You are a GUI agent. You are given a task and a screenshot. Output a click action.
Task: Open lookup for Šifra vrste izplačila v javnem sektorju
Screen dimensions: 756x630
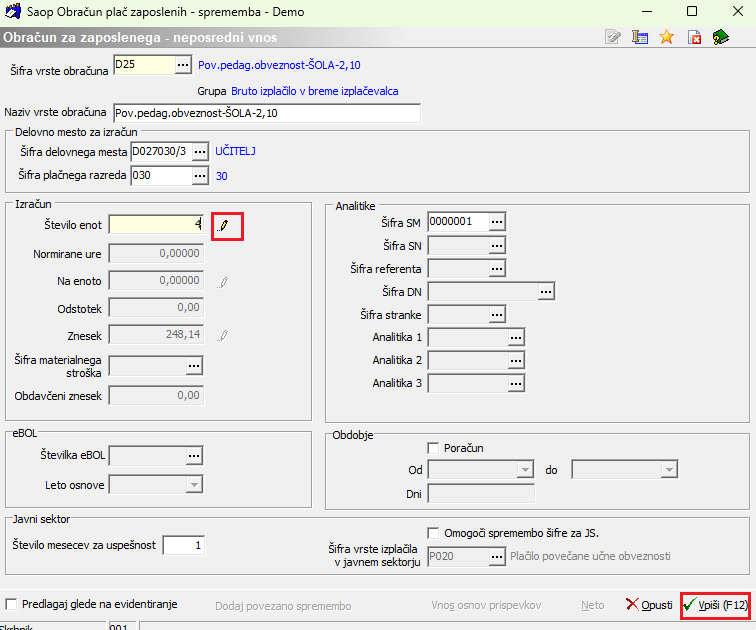497,557
